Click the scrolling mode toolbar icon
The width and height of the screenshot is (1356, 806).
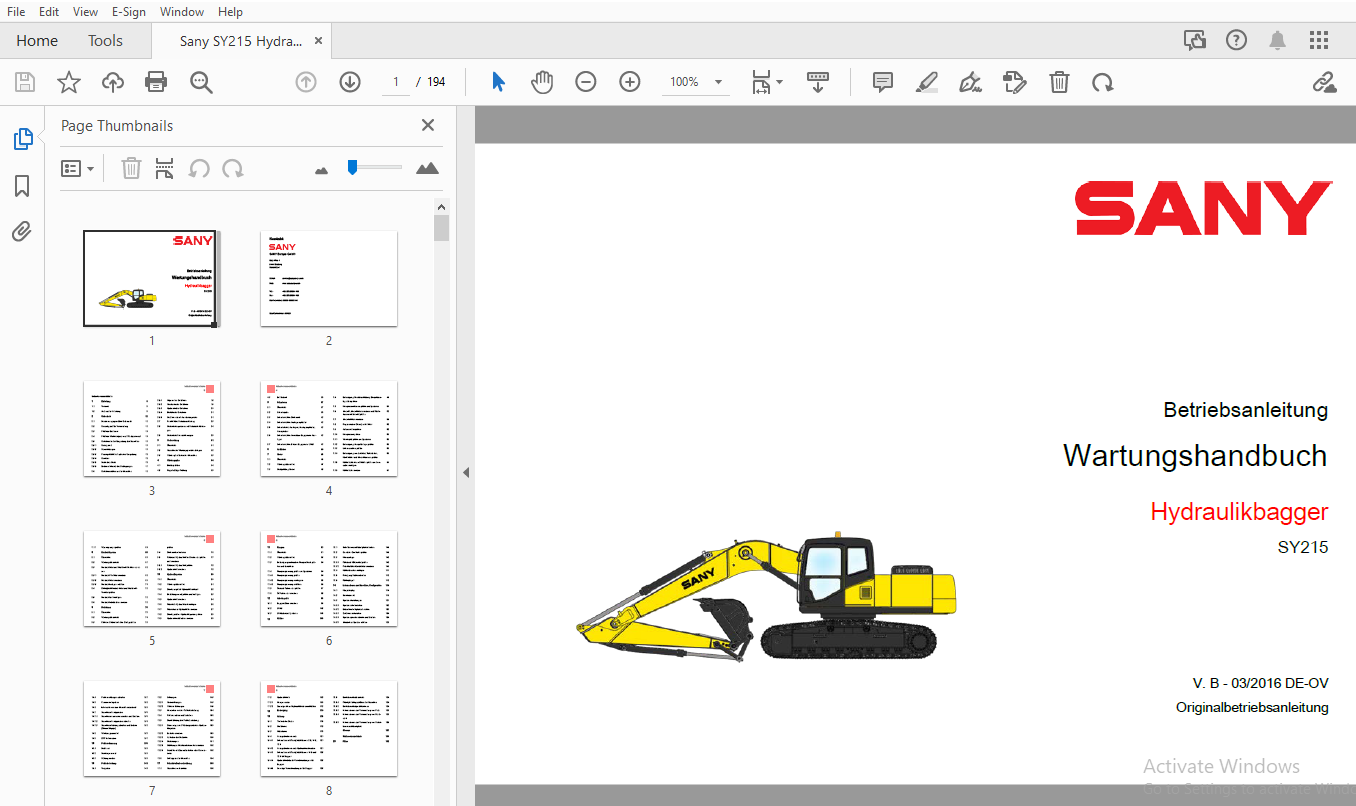[818, 82]
